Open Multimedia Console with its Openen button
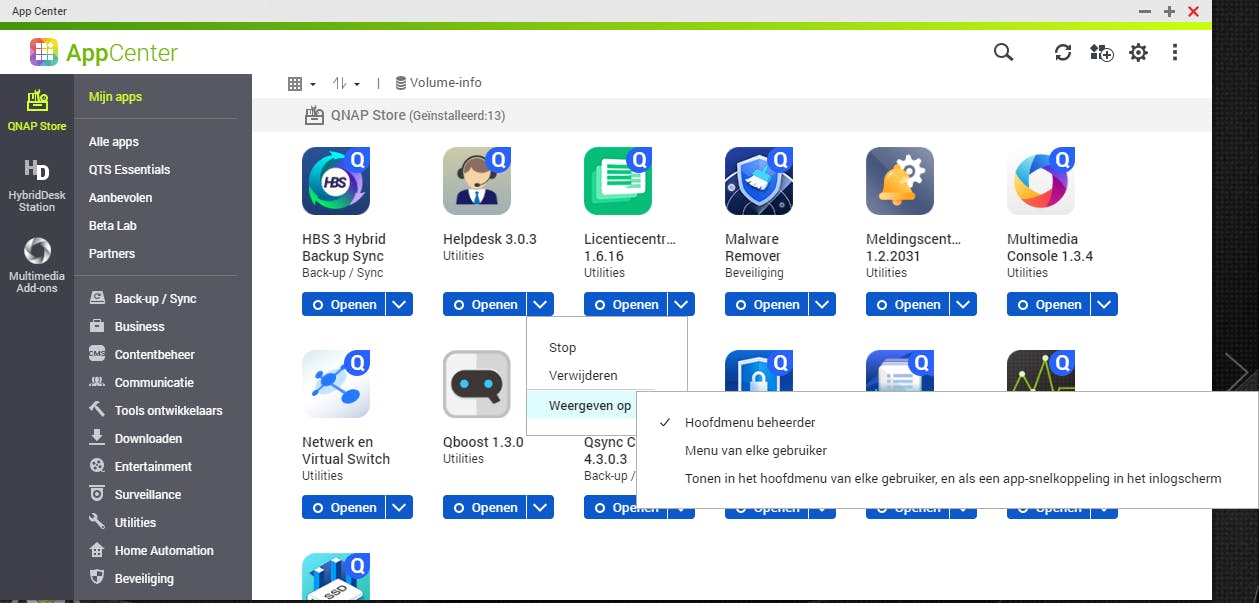 (1048, 304)
